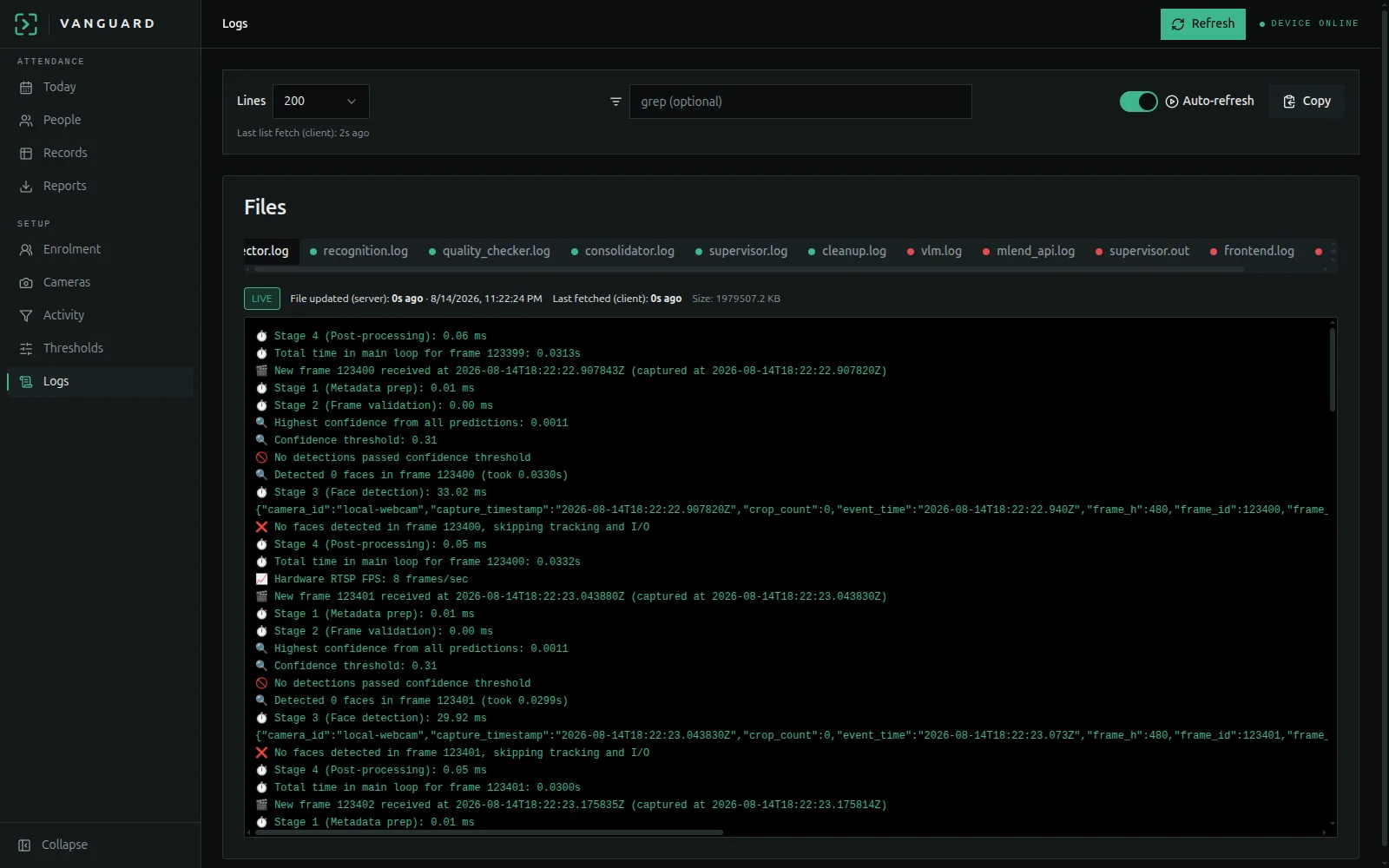
Task: Click the log viewer vertical scrollbar thumb
Action: (x=1333, y=369)
